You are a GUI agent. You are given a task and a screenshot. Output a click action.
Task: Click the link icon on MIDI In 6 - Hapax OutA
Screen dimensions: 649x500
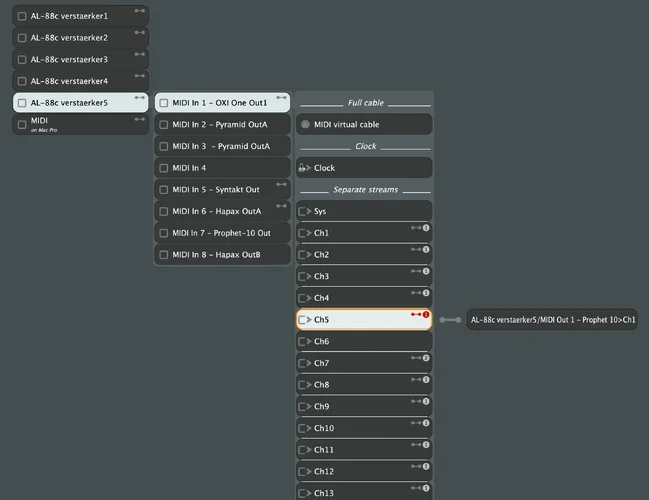click(281, 206)
